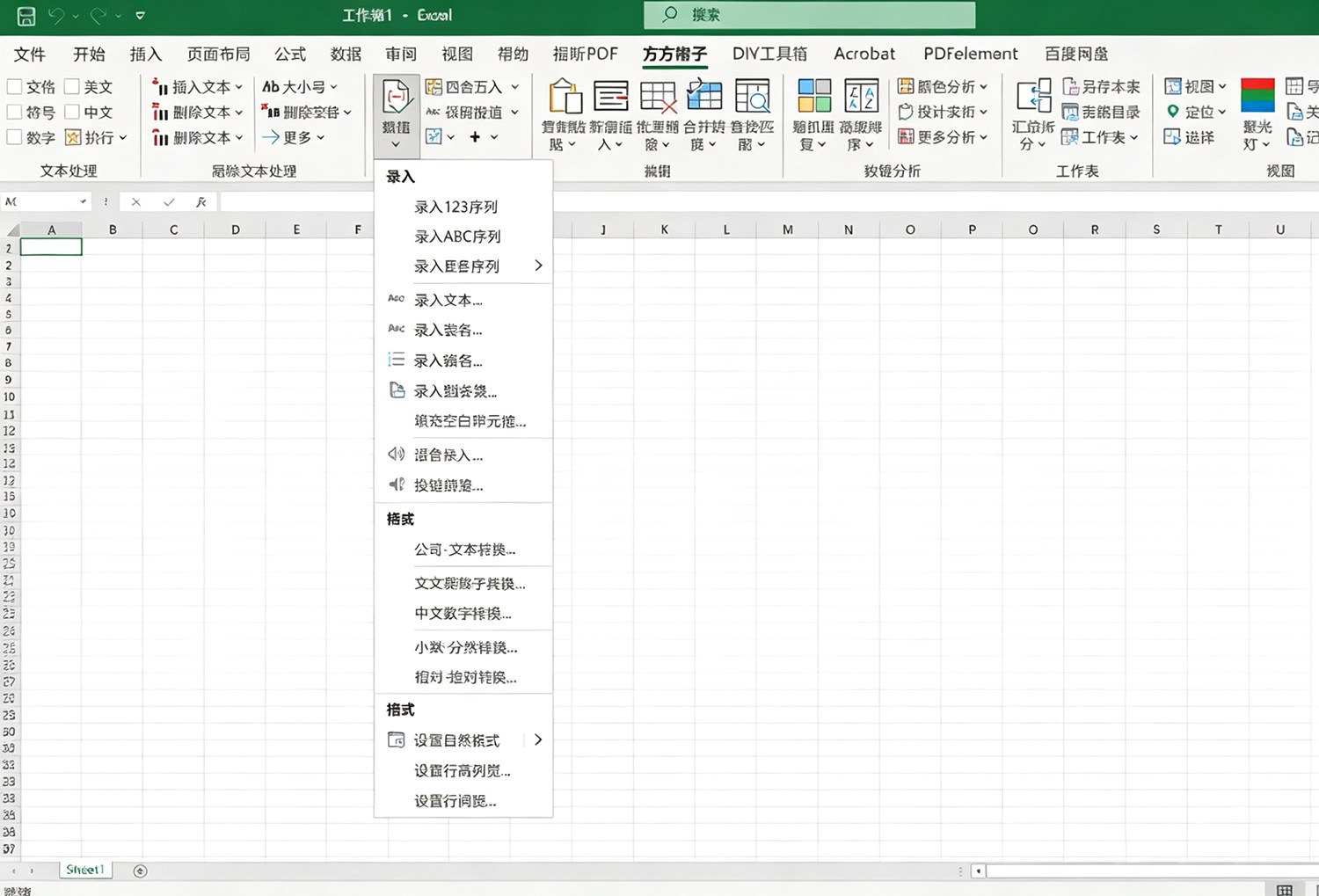Click the insert function fx icon
This screenshot has width=1319, height=896.
click(201, 201)
